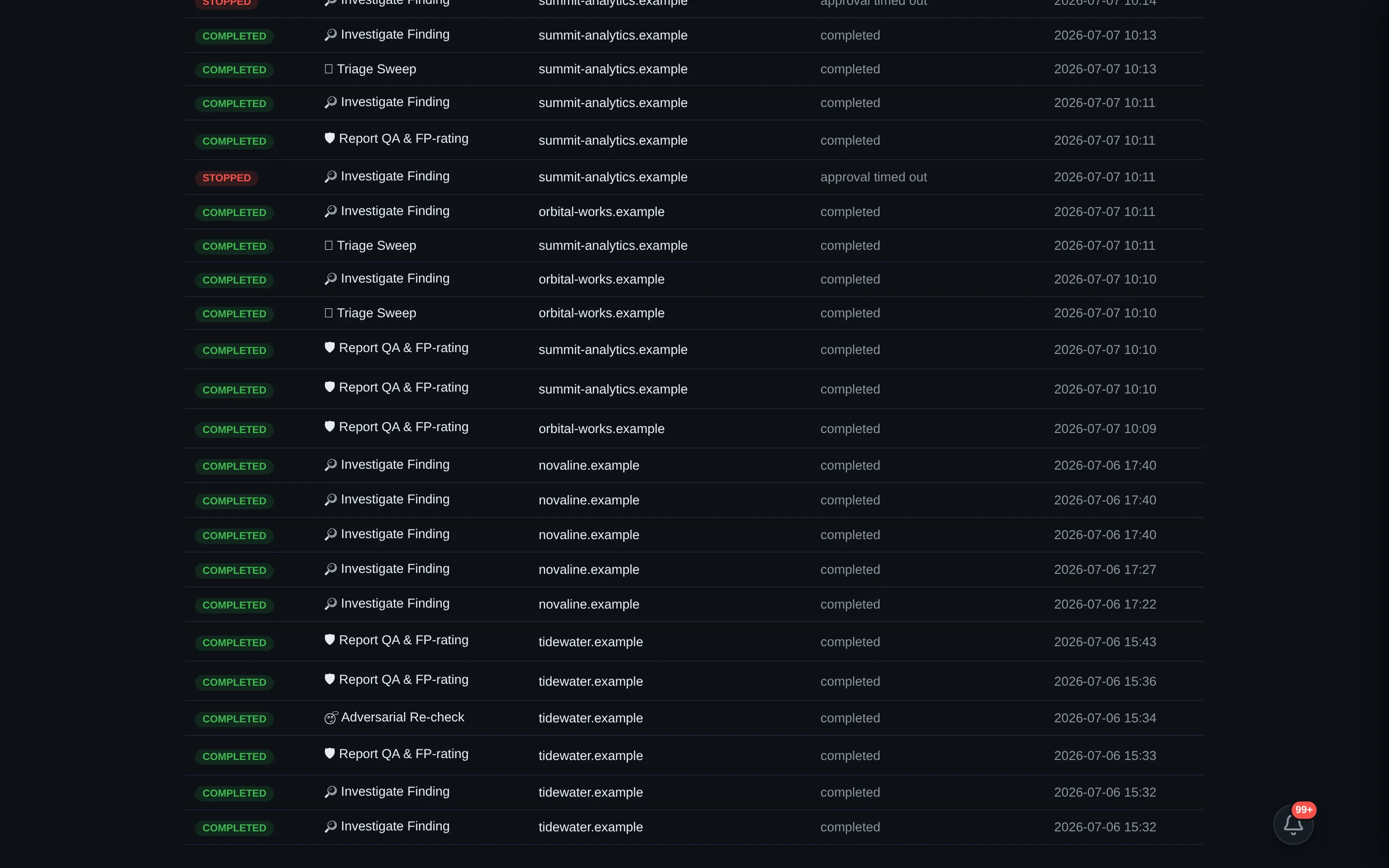Click magnifier icon of summit-analytics 10:13 investigation

point(330,35)
